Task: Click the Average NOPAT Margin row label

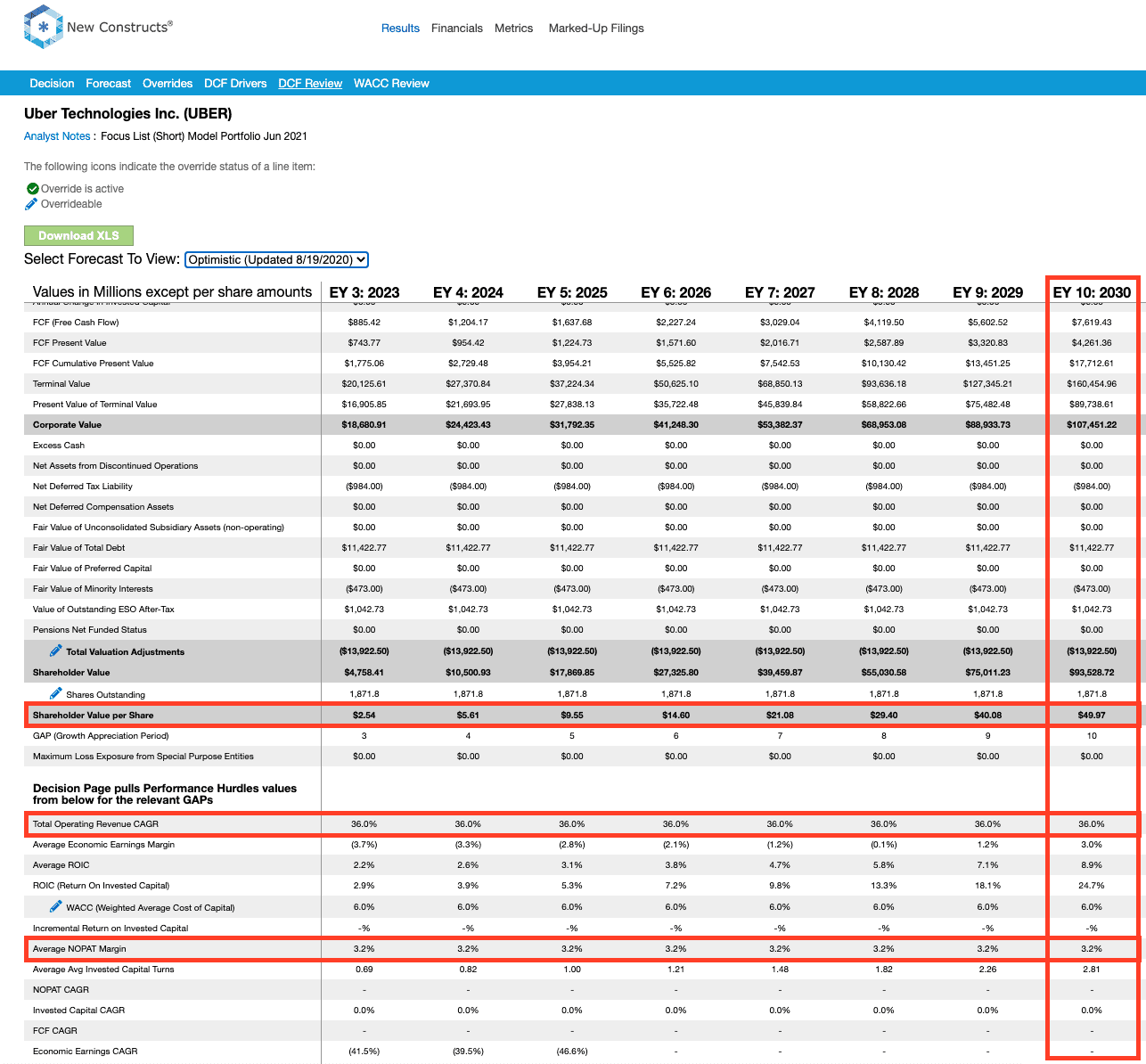Action: tap(79, 949)
